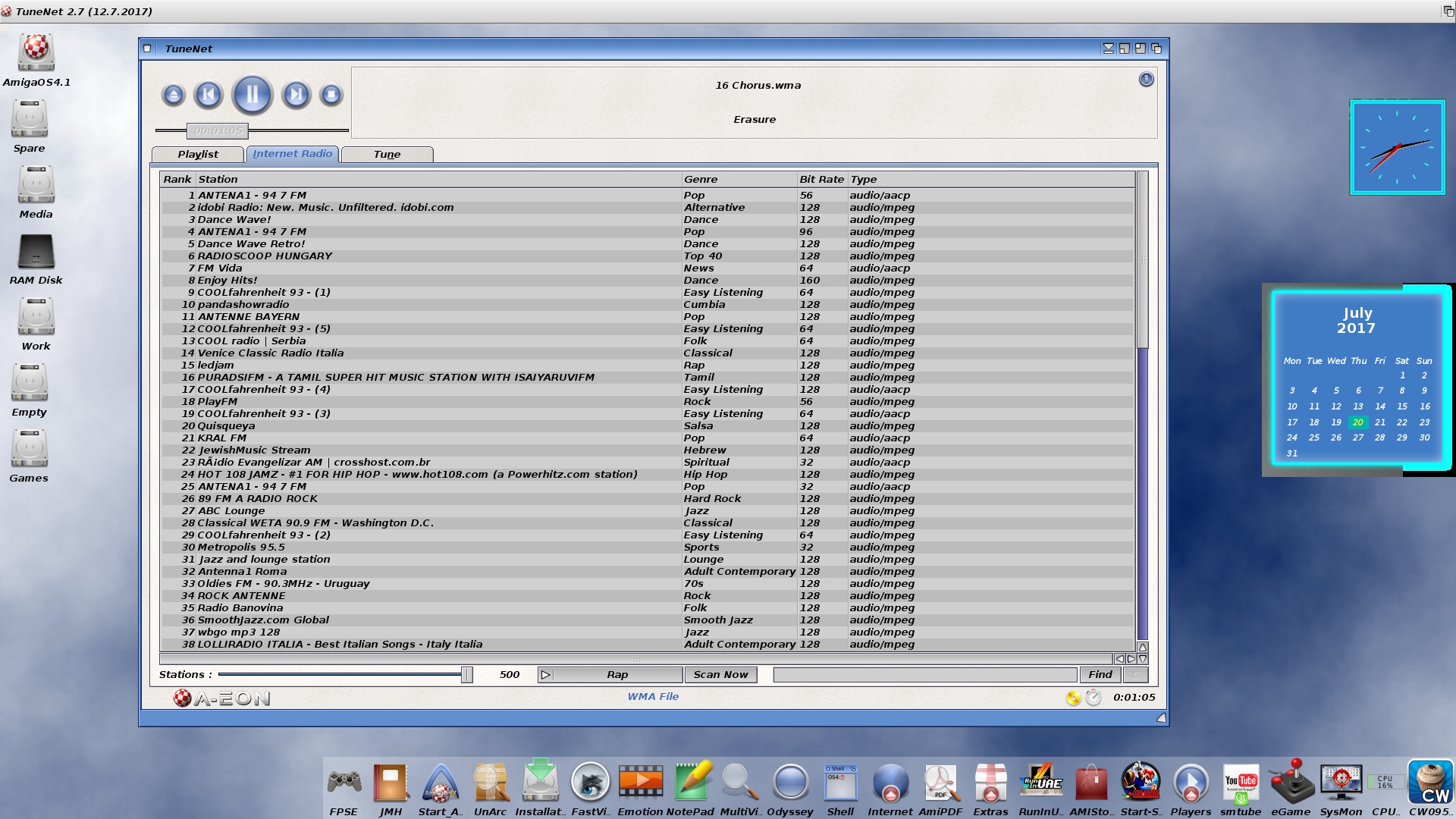Pause the currently playing track
The width and height of the screenshot is (1456, 819).
pos(252,95)
